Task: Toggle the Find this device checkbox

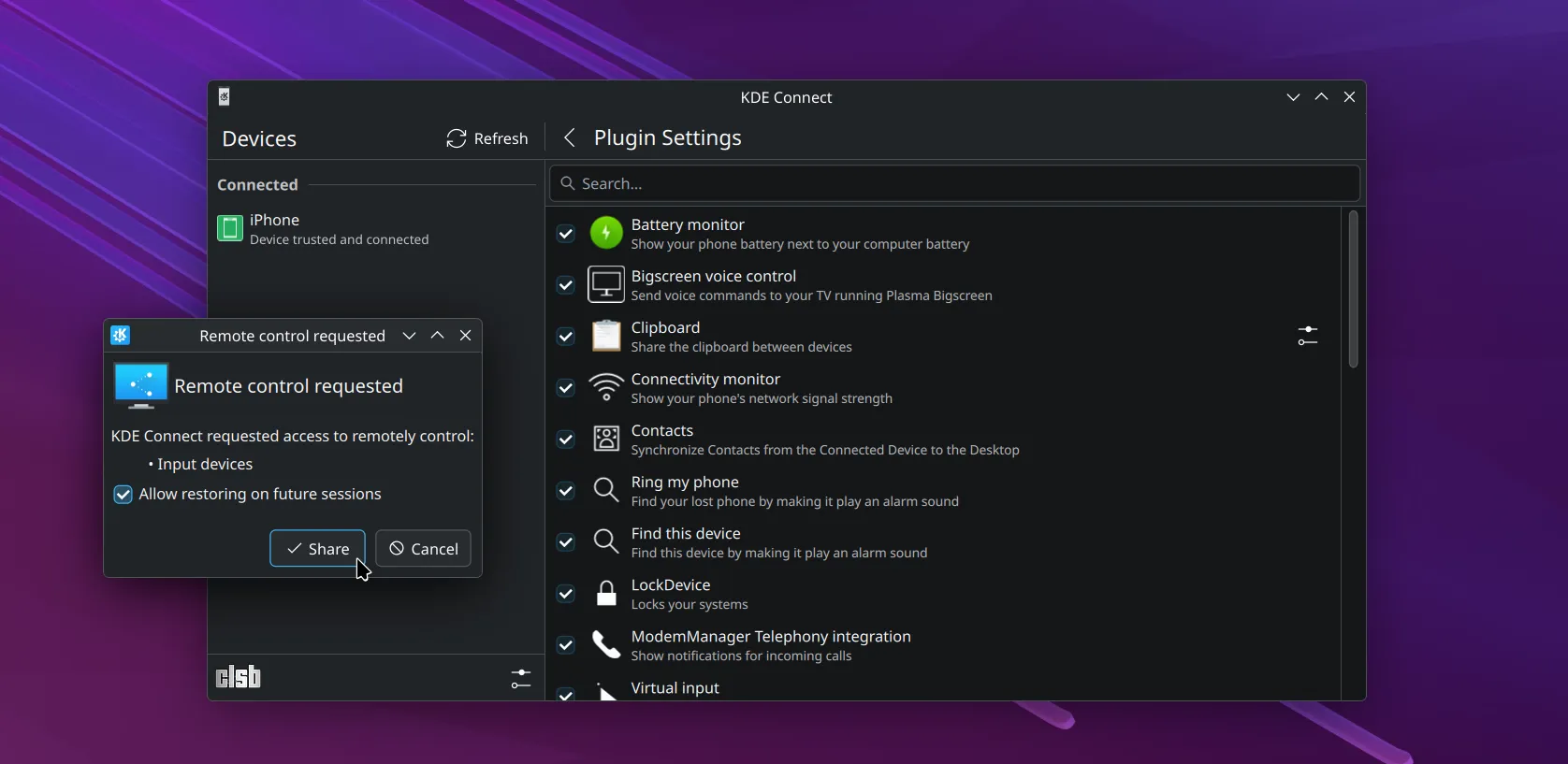Action: coord(566,542)
